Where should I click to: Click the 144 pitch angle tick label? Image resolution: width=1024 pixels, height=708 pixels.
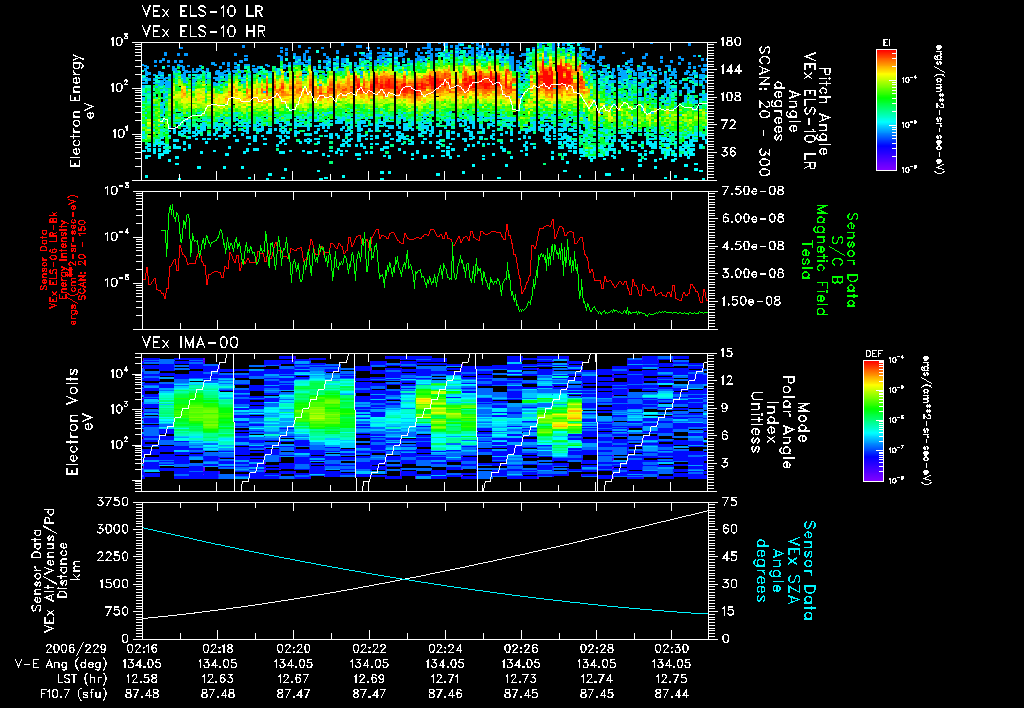click(x=731, y=70)
